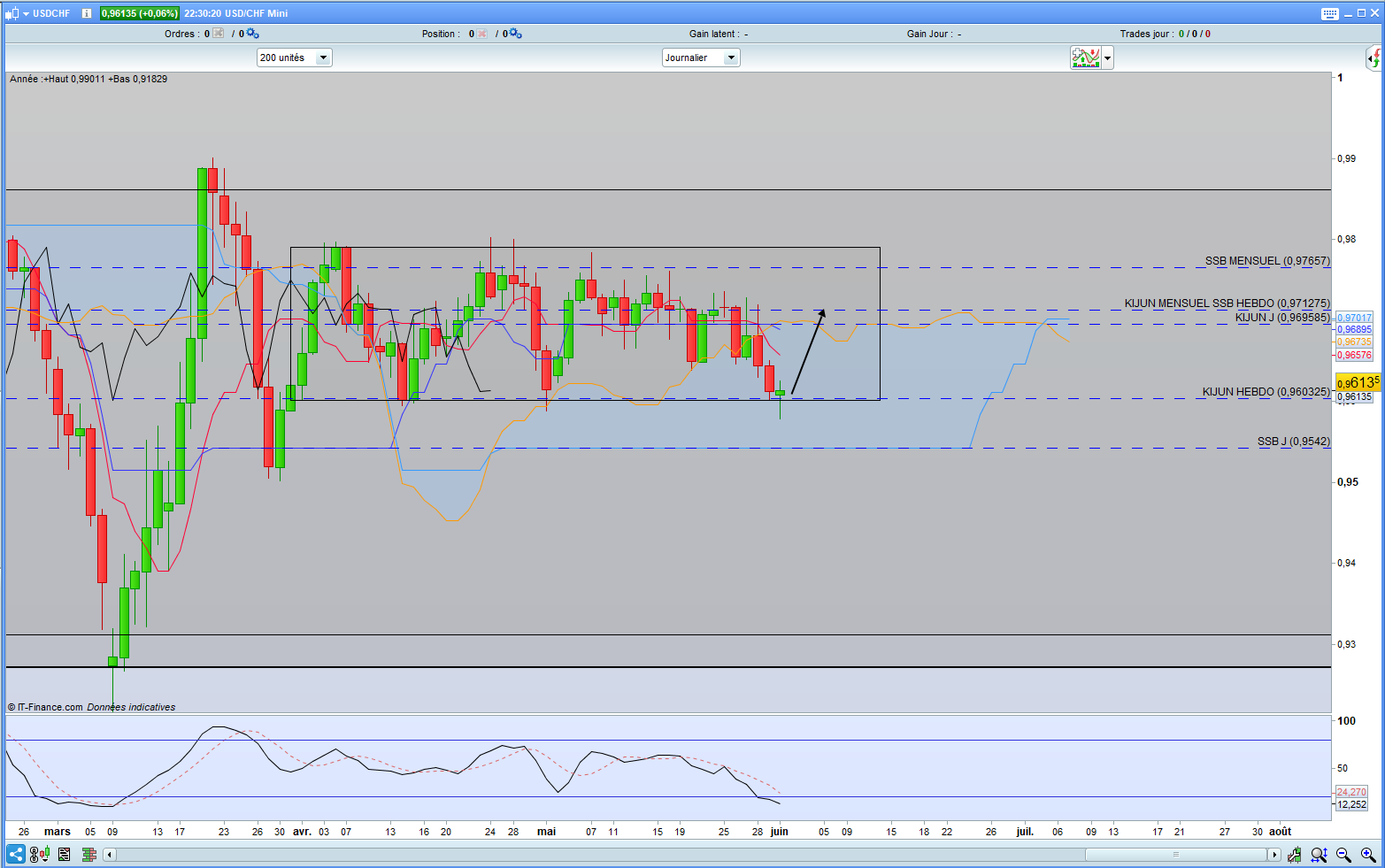The height and width of the screenshot is (868, 1385).
Task: Click the 0,96895 price axis tag
Action: (1354, 329)
